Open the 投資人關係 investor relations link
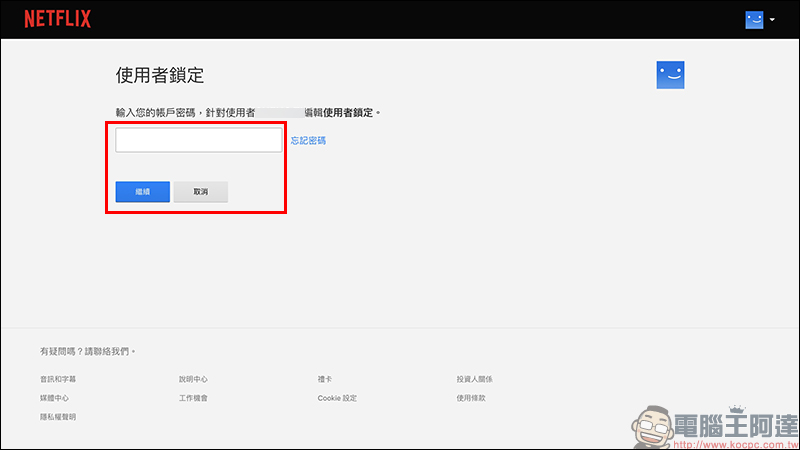The height and width of the screenshot is (450, 800). pyautogui.click(x=474, y=379)
